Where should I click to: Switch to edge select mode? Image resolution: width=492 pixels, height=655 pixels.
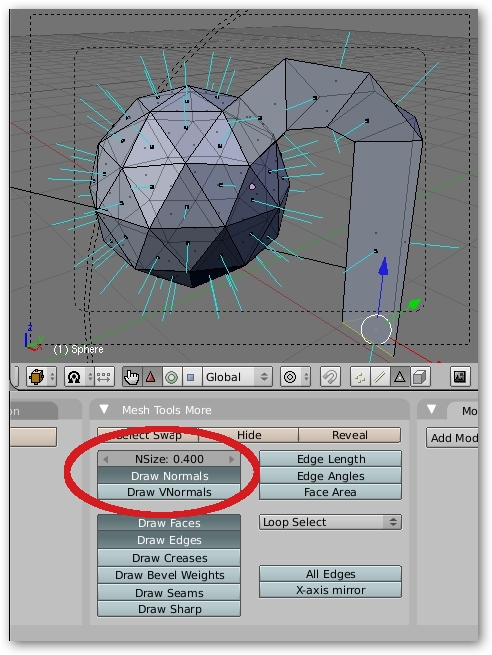coord(380,377)
